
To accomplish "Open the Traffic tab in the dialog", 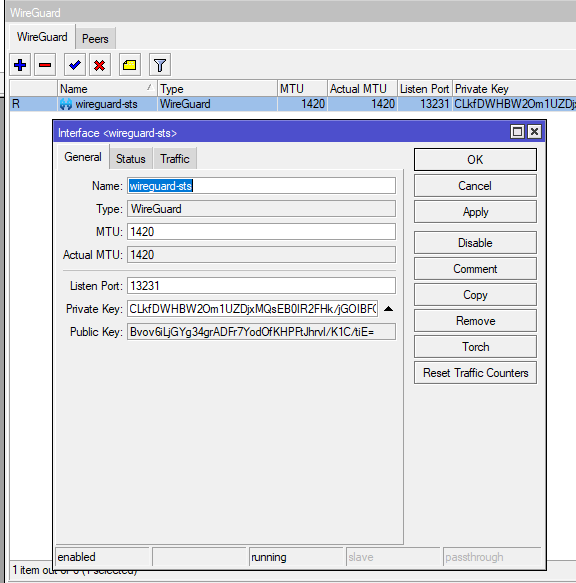I will click(175, 159).
